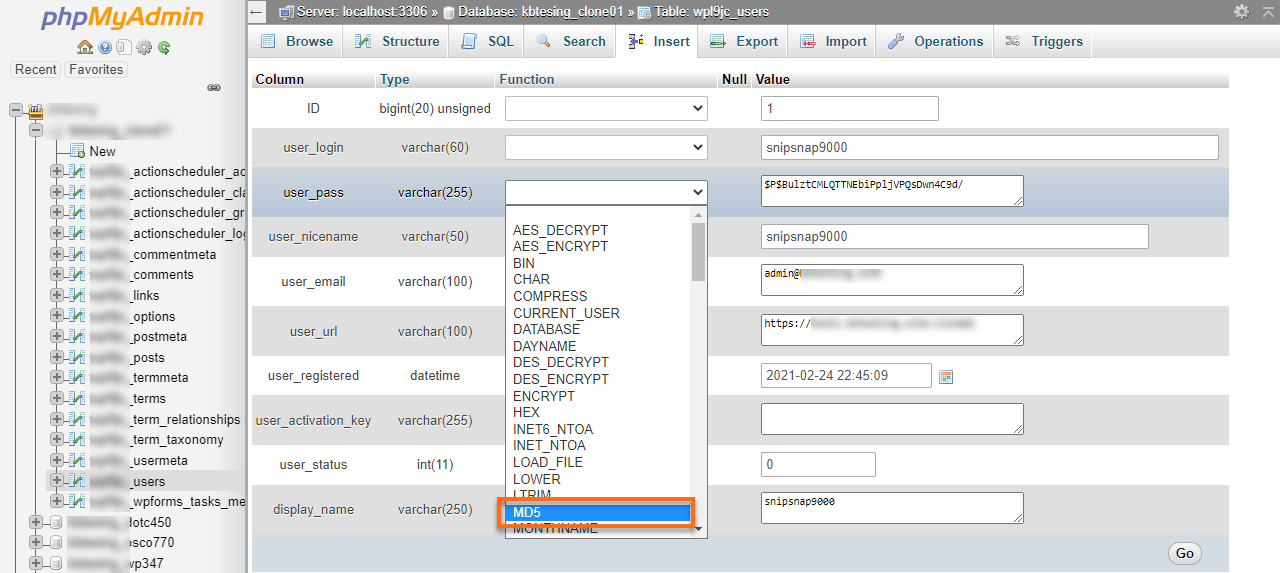Screen dimensions: 1280x573
Task: Choose the COMPRESS function option
Action: (599, 296)
